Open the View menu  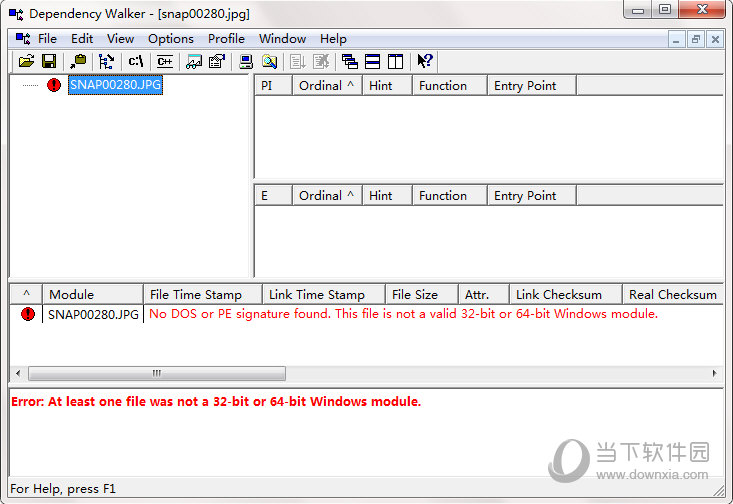pyautogui.click(x=120, y=39)
